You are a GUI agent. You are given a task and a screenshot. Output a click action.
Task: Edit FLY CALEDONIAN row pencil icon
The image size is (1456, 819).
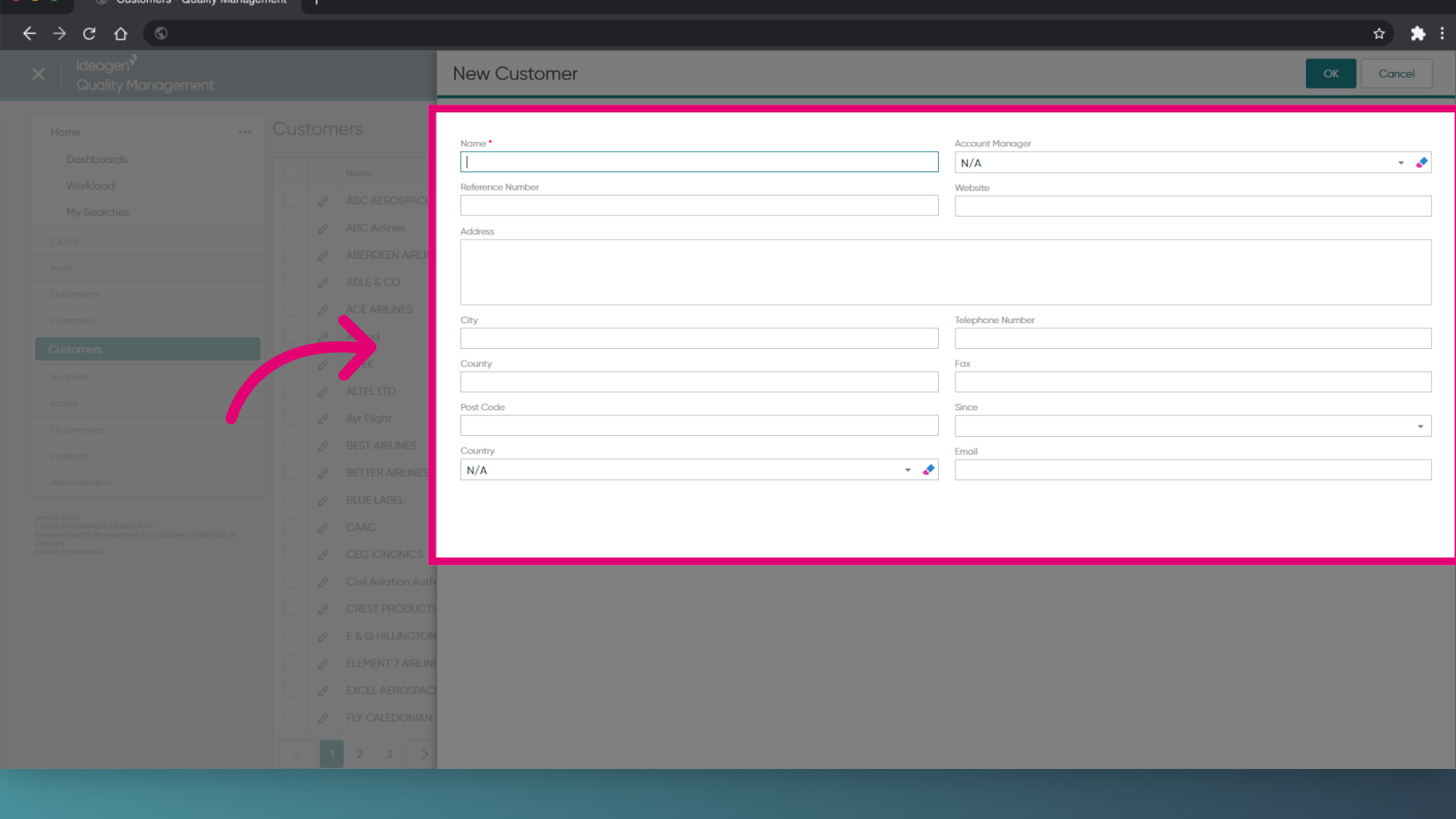pyautogui.click(x=323, y=719)
